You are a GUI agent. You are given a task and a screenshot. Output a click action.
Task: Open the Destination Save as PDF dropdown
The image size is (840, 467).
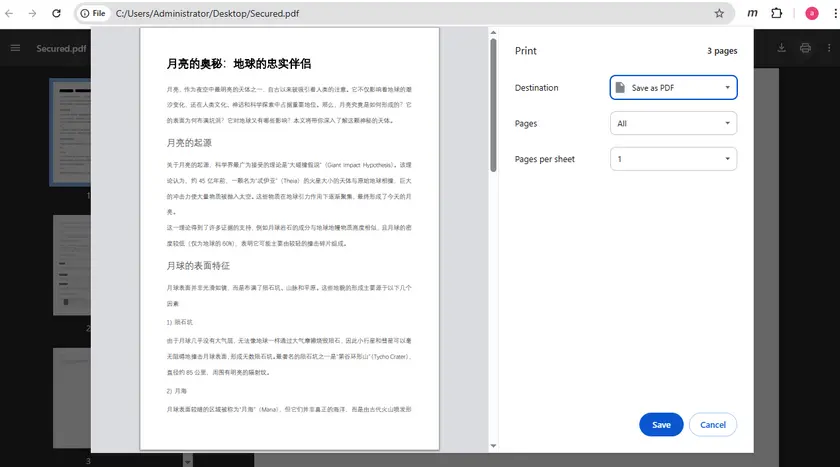(x=673, y=87)
